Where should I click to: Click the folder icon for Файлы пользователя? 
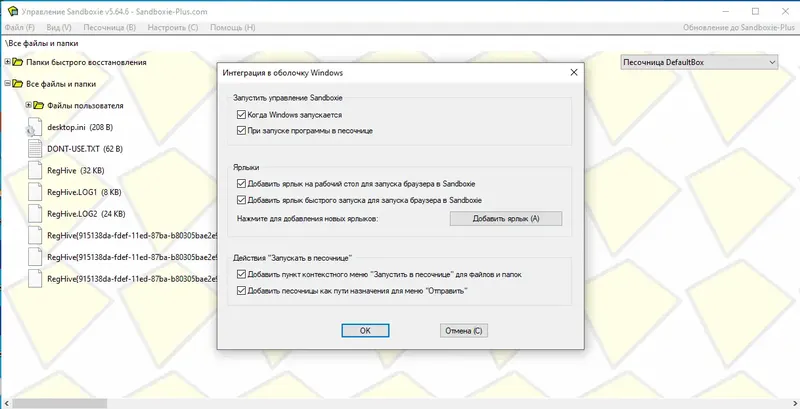coord(39,106)
